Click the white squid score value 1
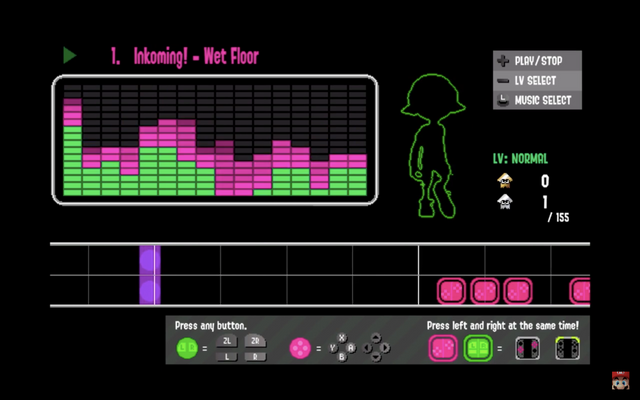This screenshot has width=640, height=400. point(545,202)
